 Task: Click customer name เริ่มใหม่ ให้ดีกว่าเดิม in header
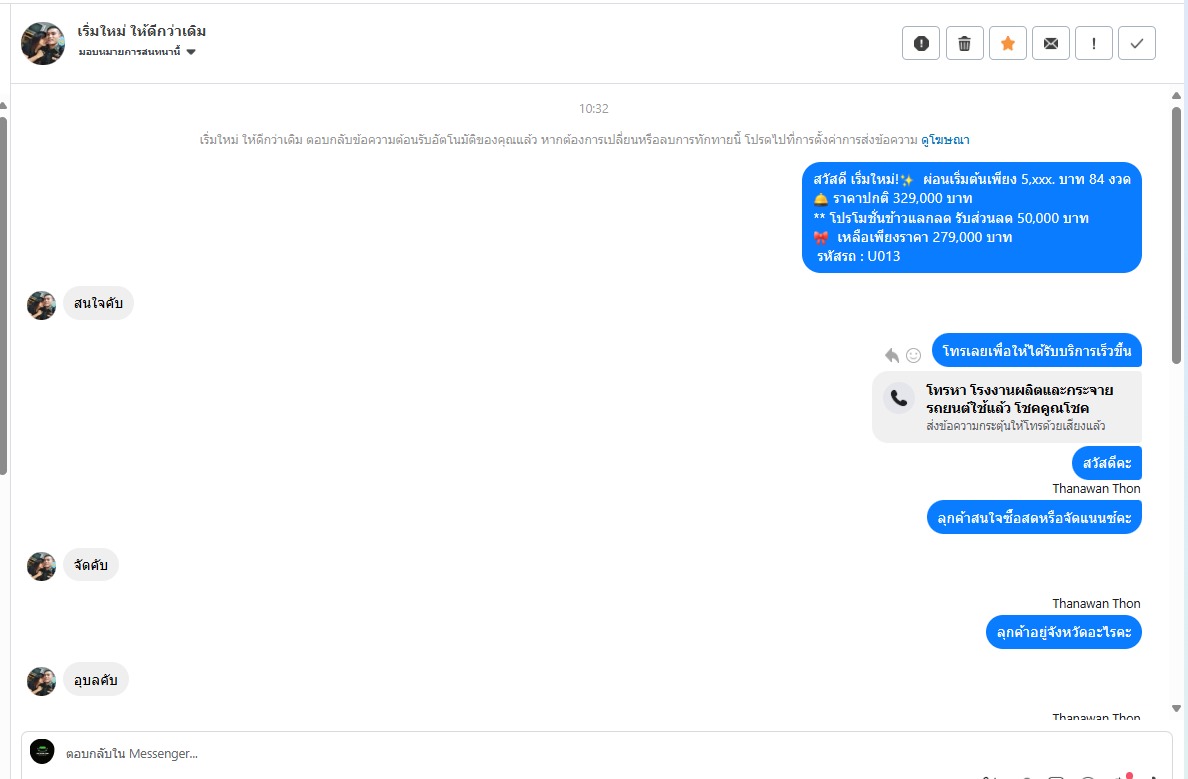point(142,31)
